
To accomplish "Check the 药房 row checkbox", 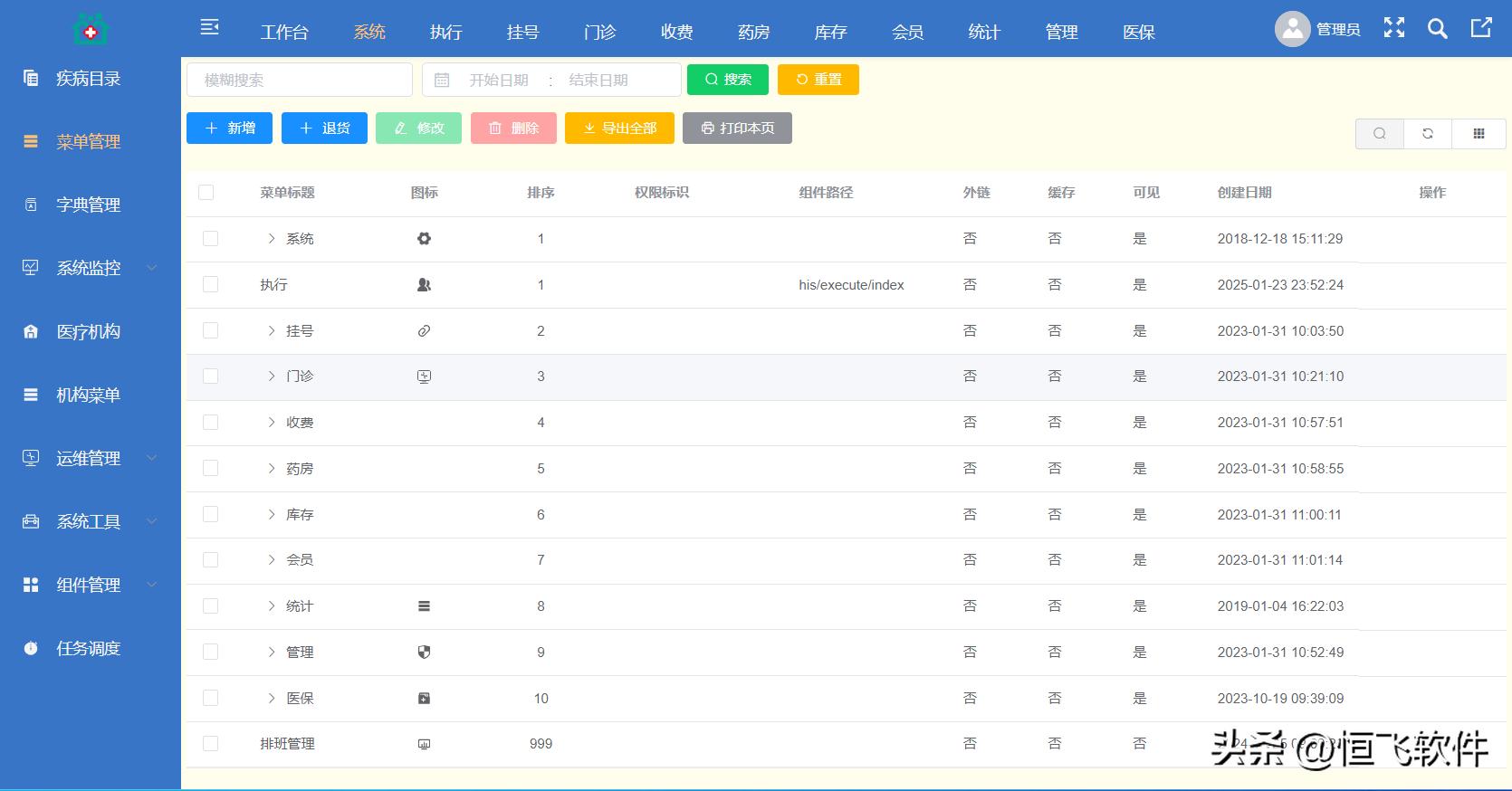I will 211,468.
